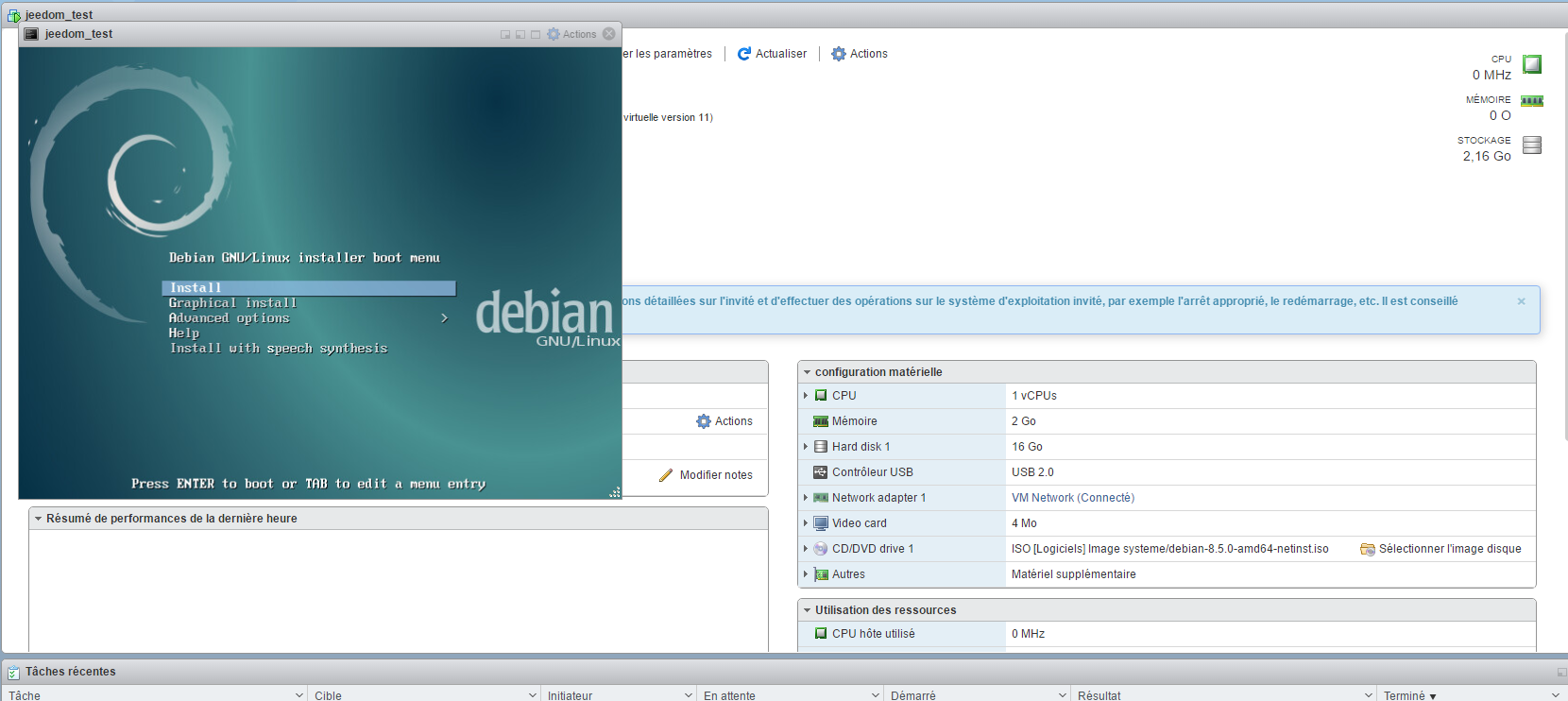
Task: Click the Autres hardware icon
Action: (x=821, y=574)
